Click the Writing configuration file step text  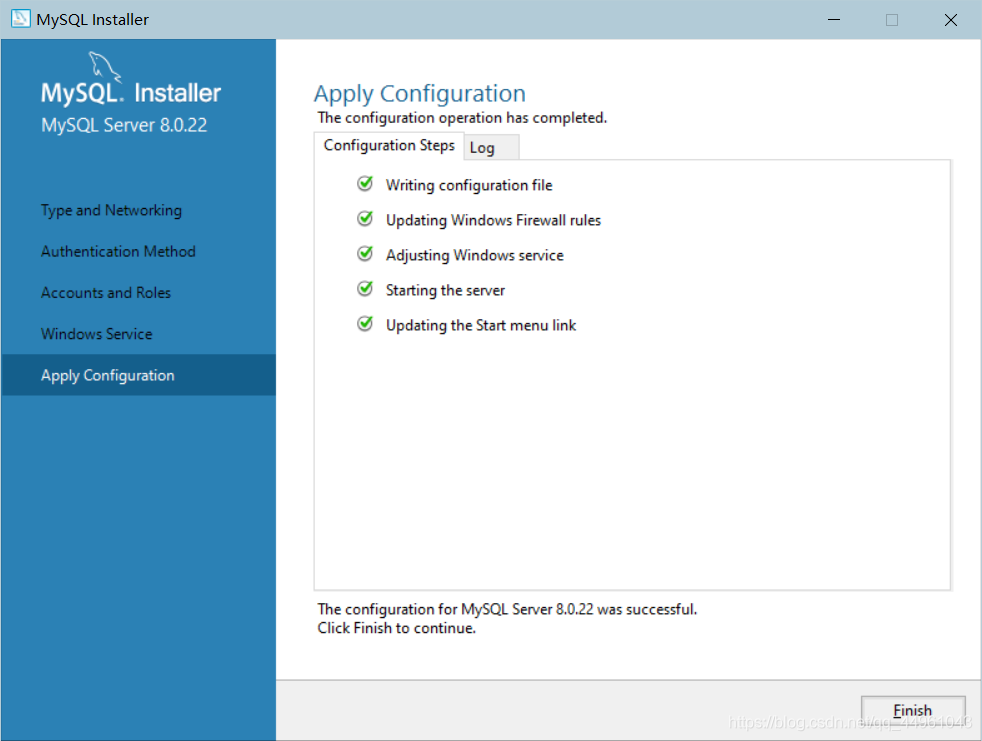pos(469,185)
